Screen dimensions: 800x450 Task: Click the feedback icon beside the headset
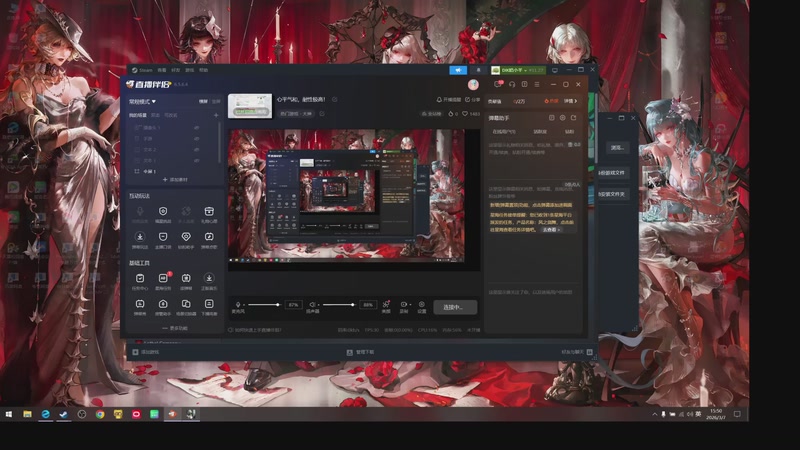pos(524,84)
